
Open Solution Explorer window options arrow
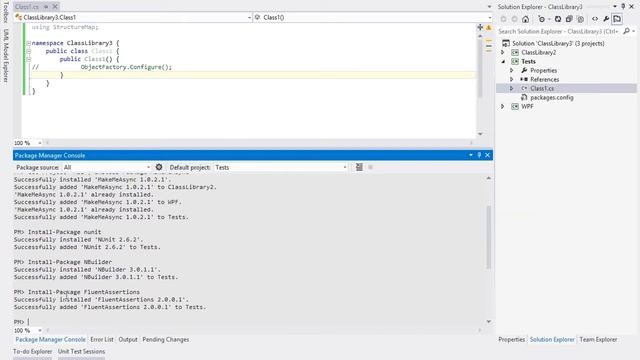pos(615,7)
